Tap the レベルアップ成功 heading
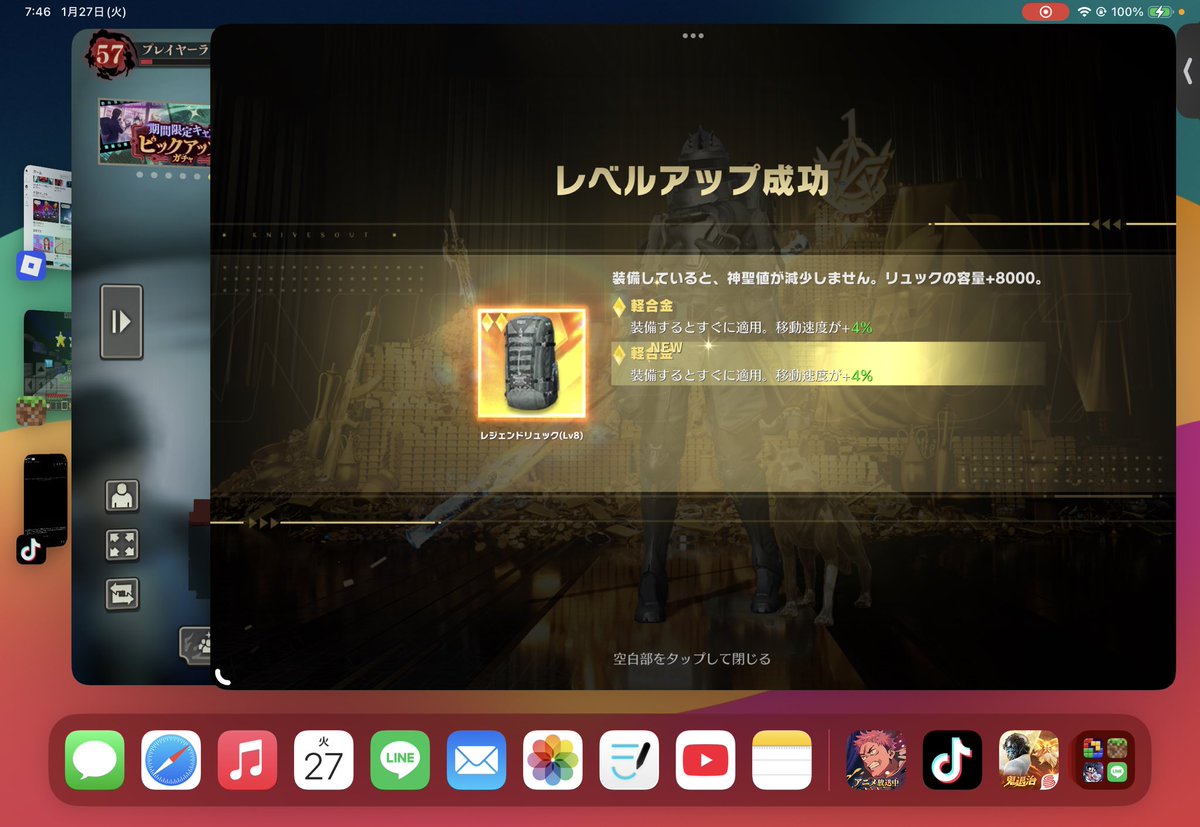The width and height of the screenshot is (1200, 827). tap(692, 180)
